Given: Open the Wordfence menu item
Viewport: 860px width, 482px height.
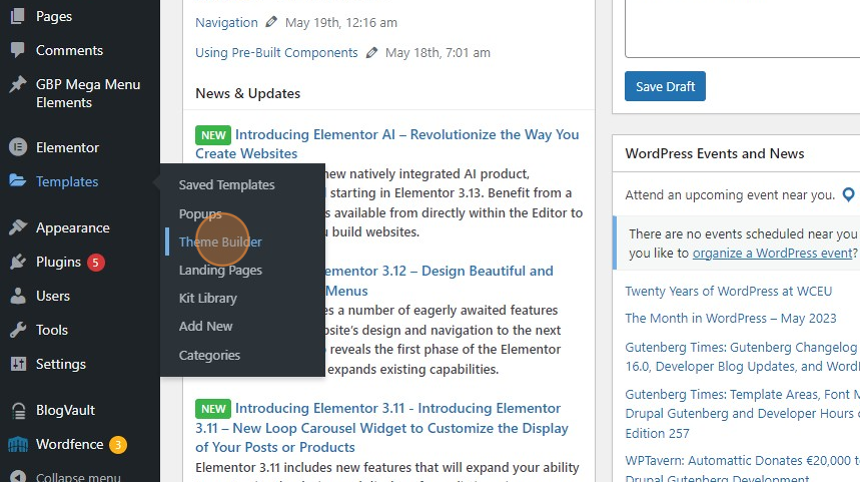Looking at the screenshot, I should tap(70, 444).
